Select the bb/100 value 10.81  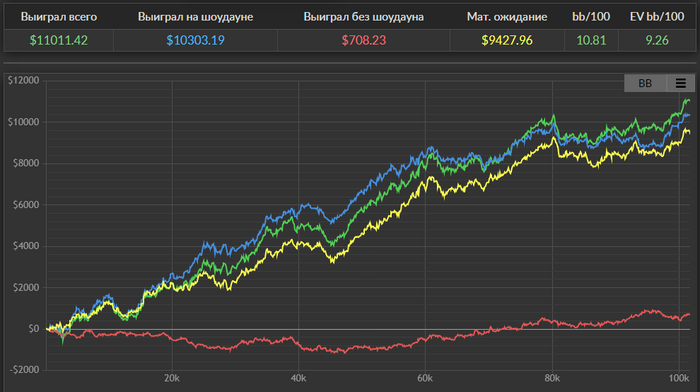591,41
